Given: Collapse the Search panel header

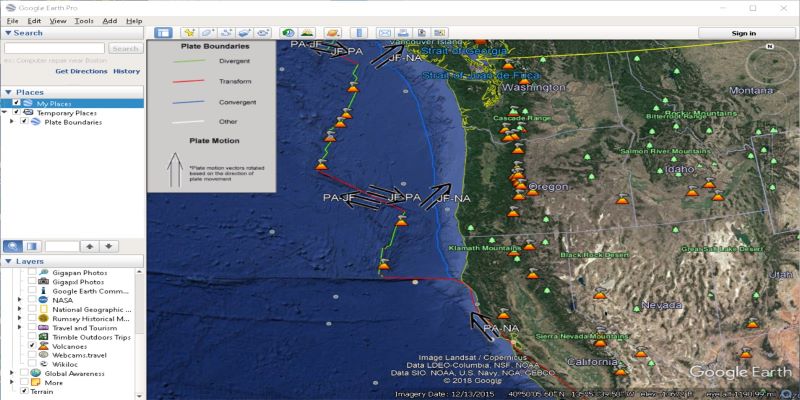Looking at the screenshot, I should point(8,33).
